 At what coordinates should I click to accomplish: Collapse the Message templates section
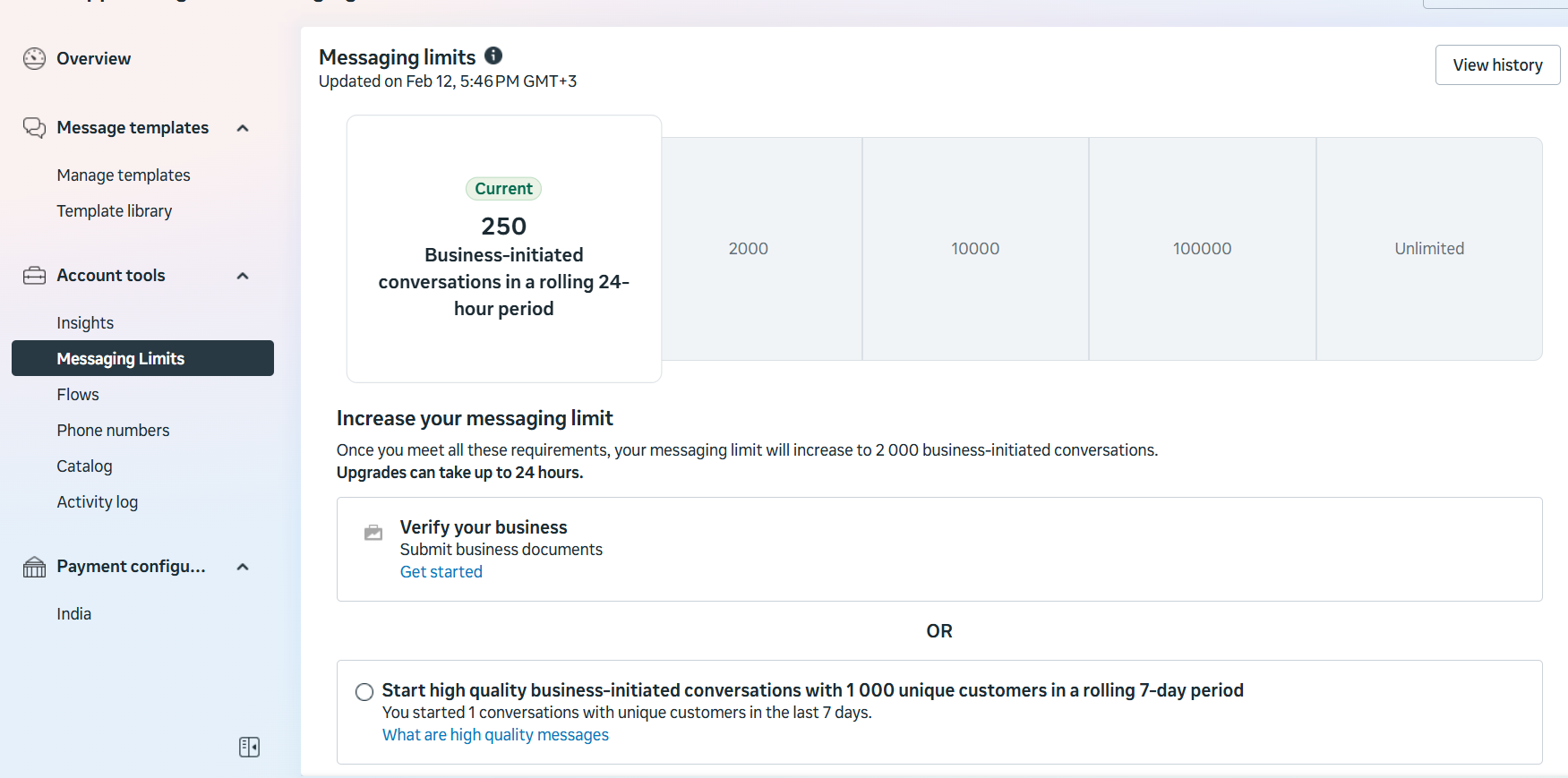click(x=243, y=128)
